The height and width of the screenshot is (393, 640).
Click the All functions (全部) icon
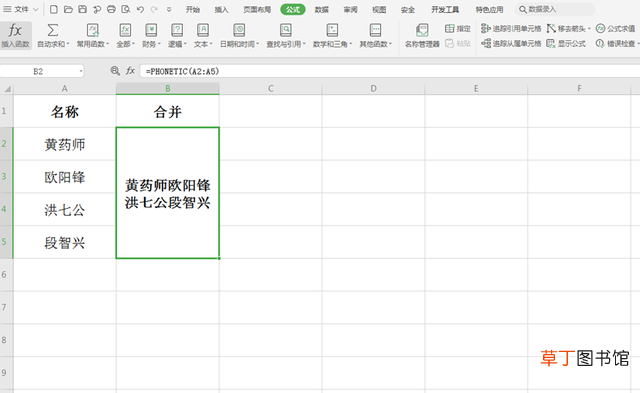point(125,30)
